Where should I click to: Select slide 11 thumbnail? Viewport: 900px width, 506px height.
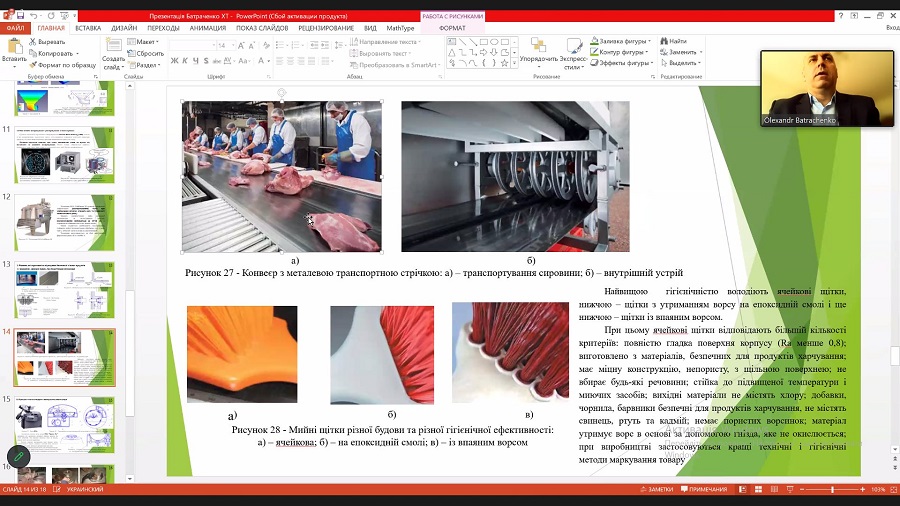64,155
